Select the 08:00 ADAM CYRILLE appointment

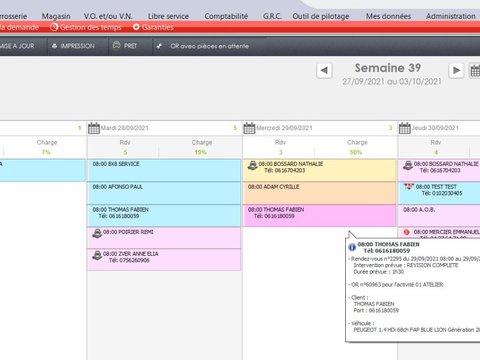pyautogui.click(x=319, y=193)
